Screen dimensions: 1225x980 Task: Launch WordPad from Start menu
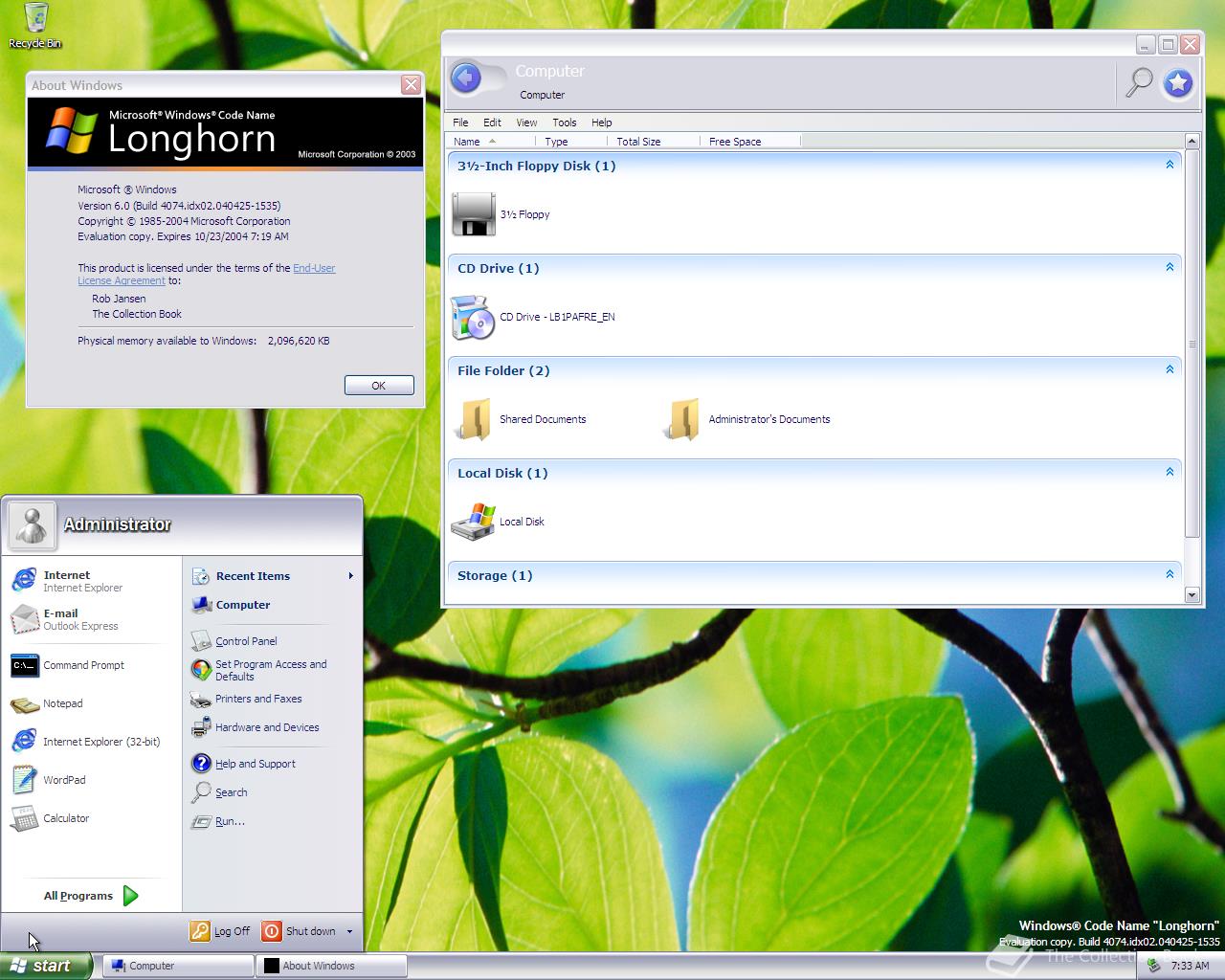pyautogui.click(x=92, y=780)
